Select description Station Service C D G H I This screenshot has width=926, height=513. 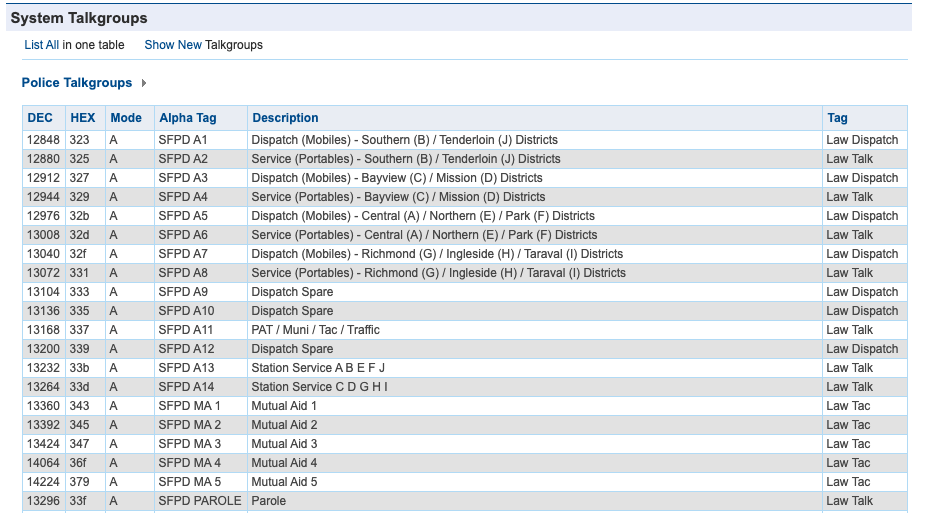pos(319,387)
